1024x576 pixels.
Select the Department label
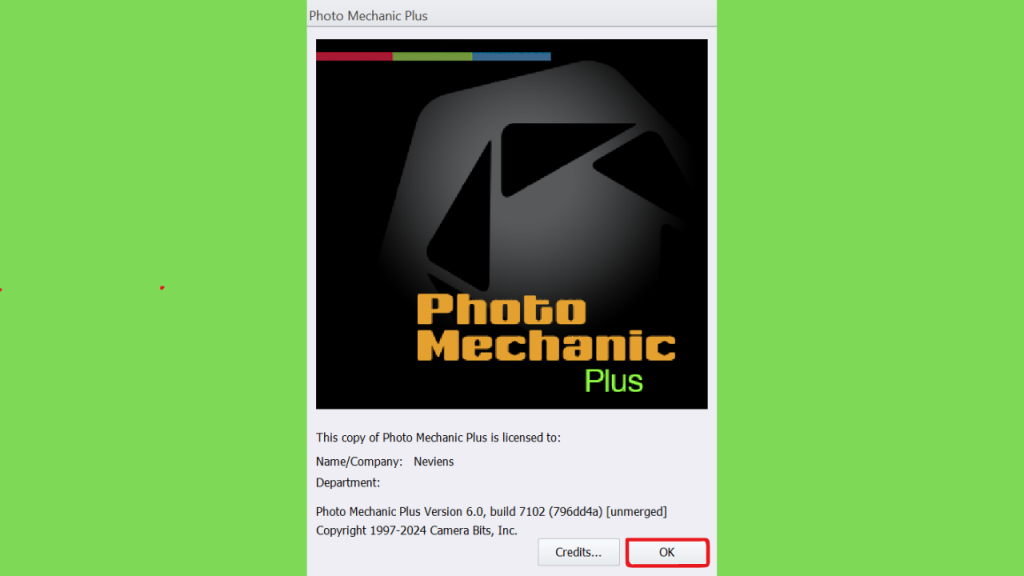[x=348, y=483]
